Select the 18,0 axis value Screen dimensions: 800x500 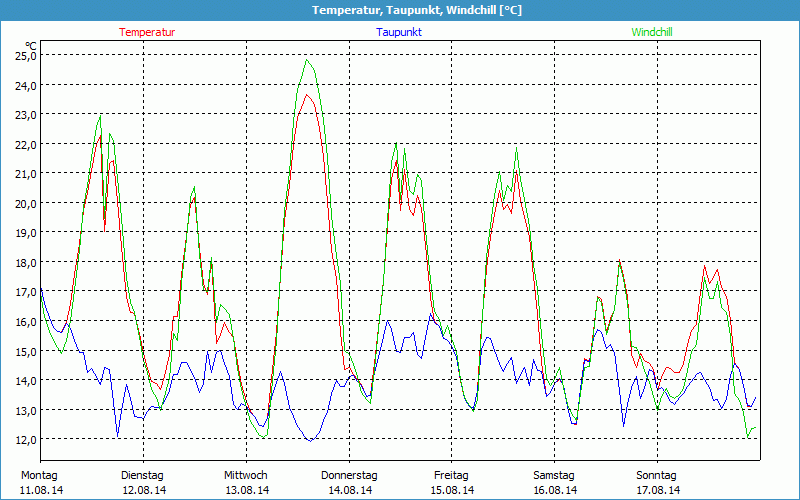pos(26,263)
